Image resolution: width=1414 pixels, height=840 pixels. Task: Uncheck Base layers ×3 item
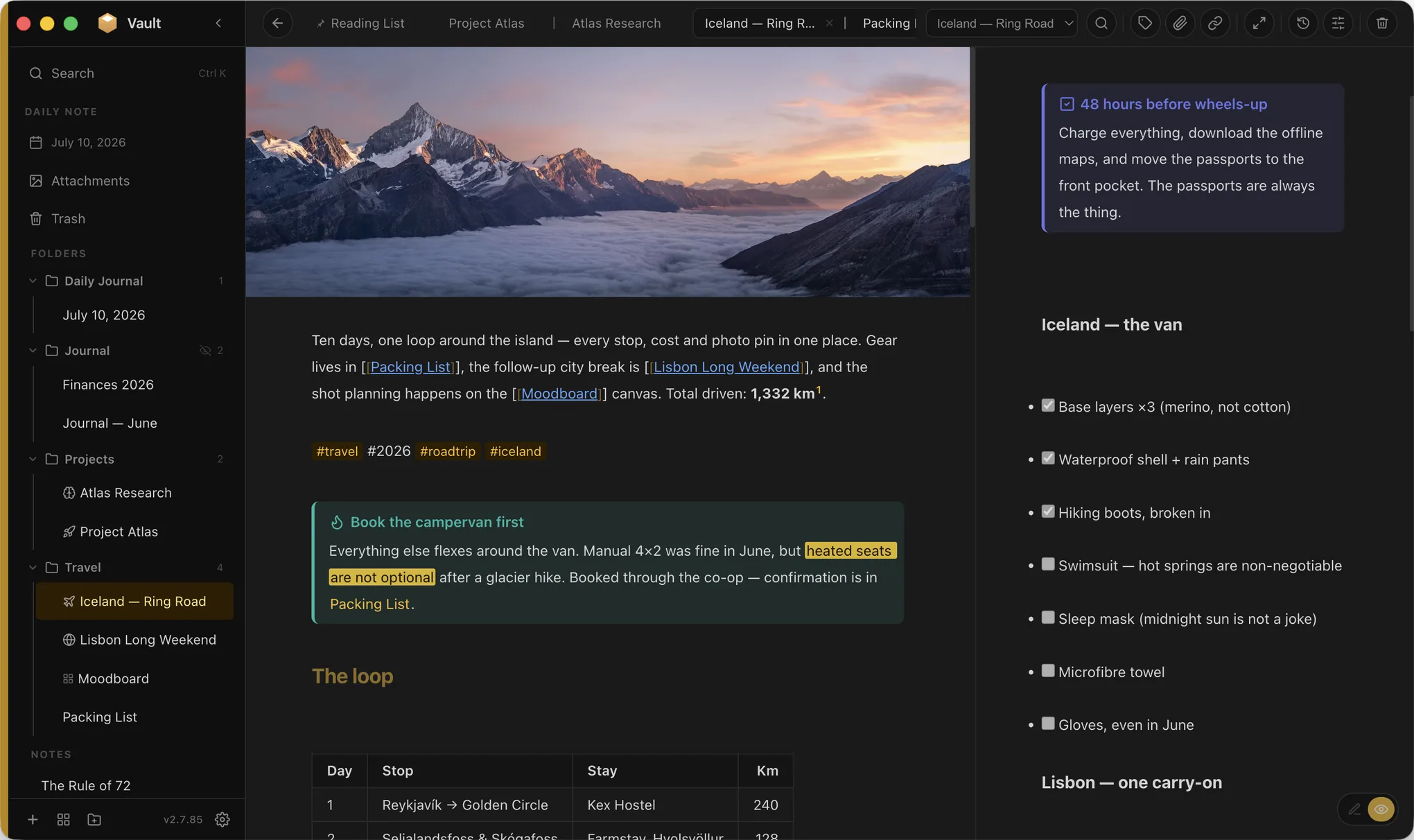point(1048,405)
